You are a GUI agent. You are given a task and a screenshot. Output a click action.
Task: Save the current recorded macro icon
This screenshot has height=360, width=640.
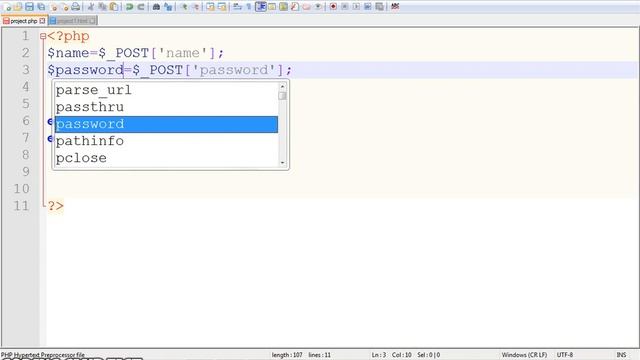(x=380, y=7)
